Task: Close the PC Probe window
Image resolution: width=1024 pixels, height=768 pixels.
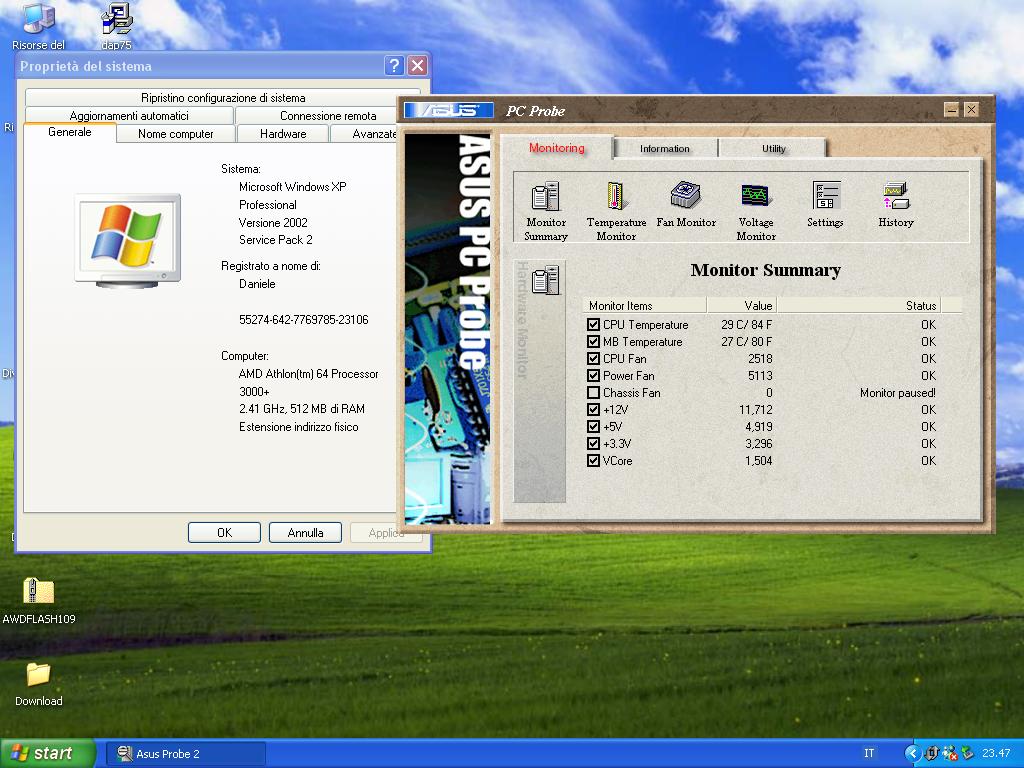Action: (x=971, y=110)
